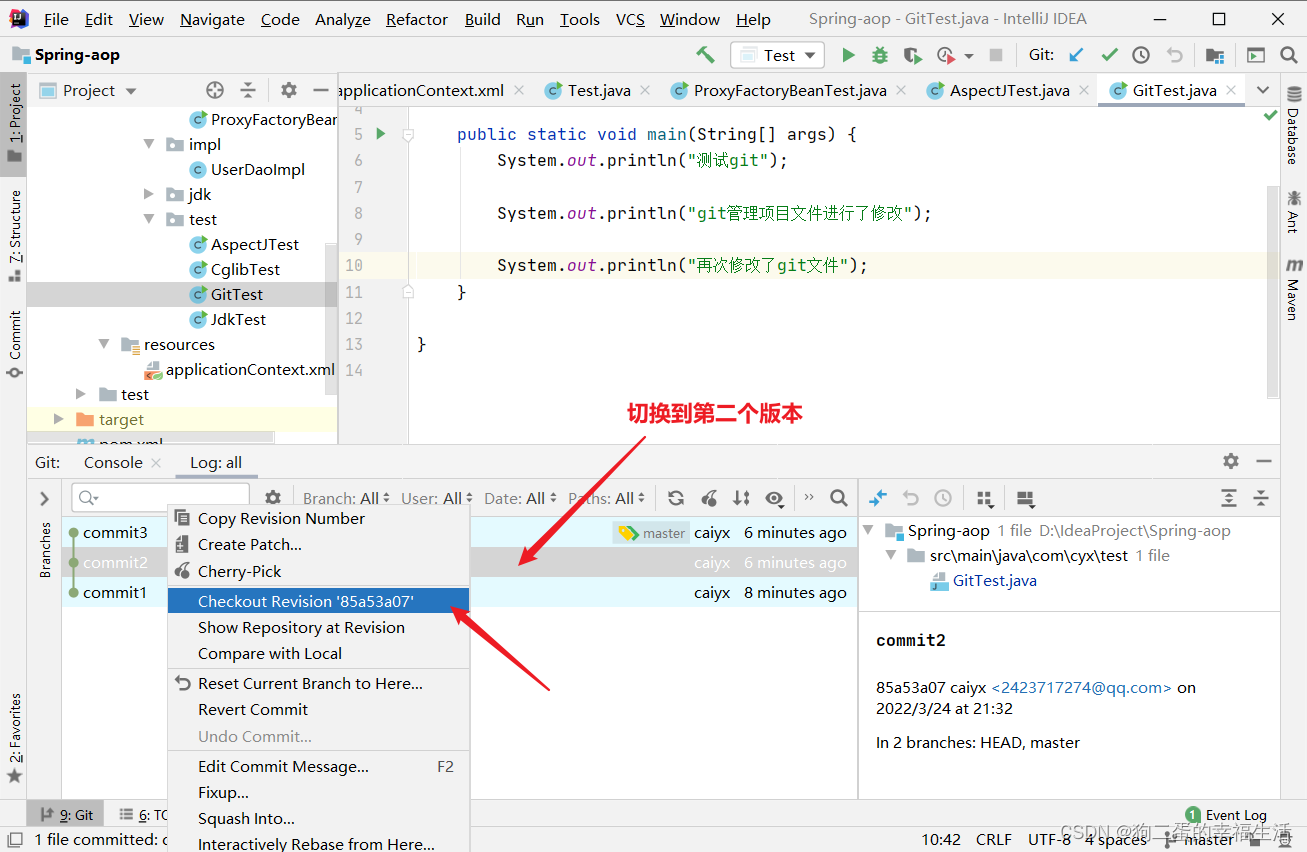Toggle line 5 run gutter arrow

pos(380,133)
